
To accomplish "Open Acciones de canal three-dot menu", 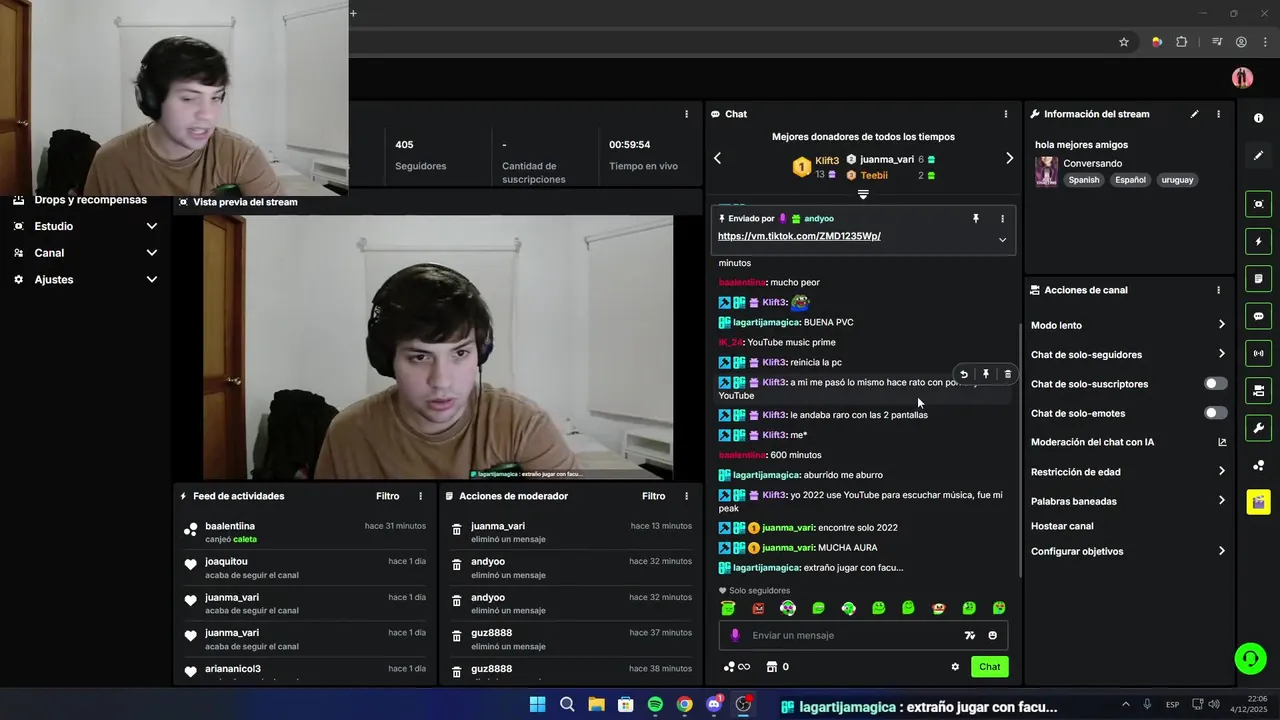I will pos(1218,290).
